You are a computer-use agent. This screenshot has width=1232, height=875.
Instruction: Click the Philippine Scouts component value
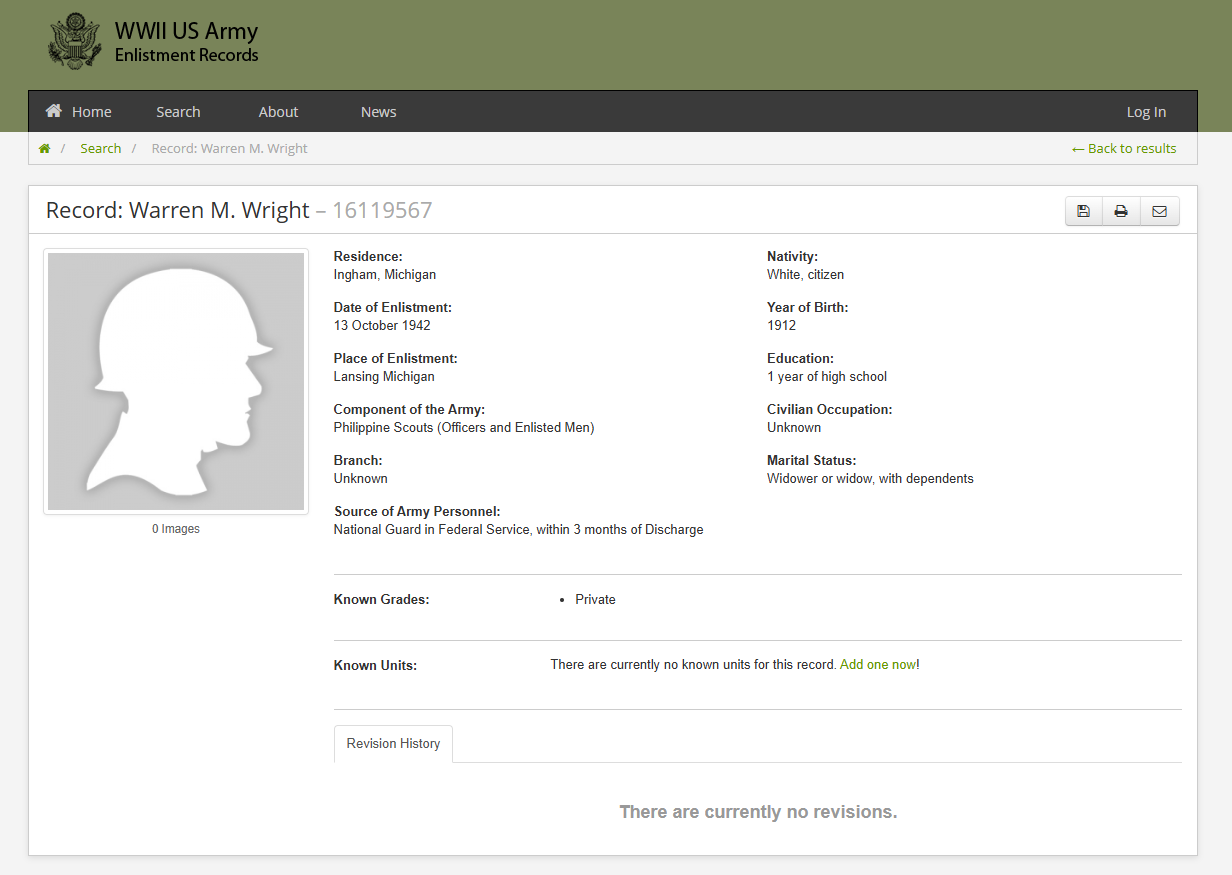pyautogui.click(x=464, y=427)
